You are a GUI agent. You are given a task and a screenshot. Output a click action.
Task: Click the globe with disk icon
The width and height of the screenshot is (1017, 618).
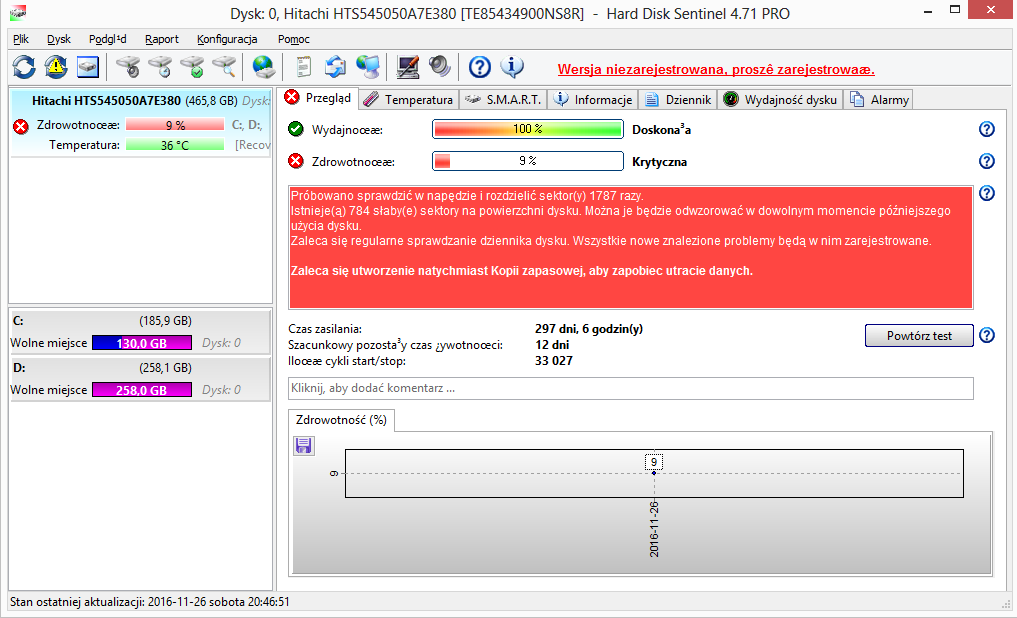[264, 67]
